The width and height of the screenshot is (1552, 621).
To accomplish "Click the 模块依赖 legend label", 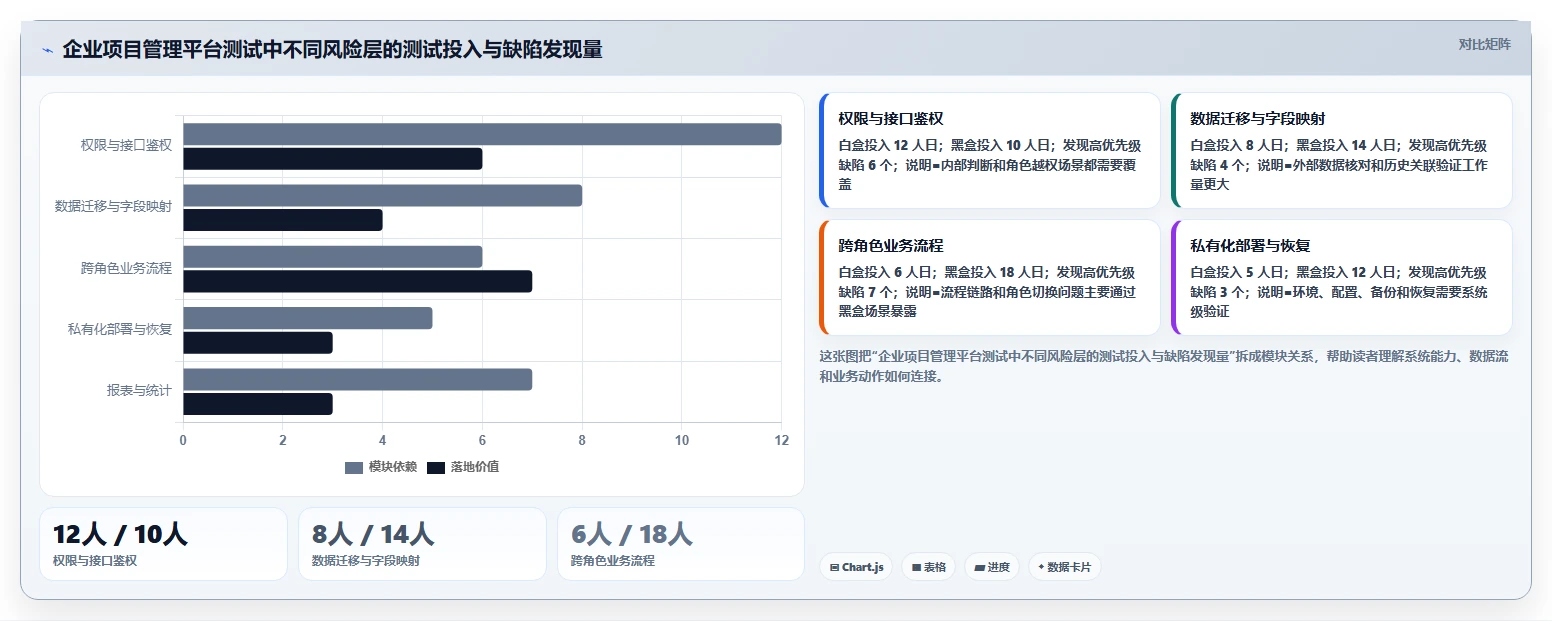I will (393, 467).
